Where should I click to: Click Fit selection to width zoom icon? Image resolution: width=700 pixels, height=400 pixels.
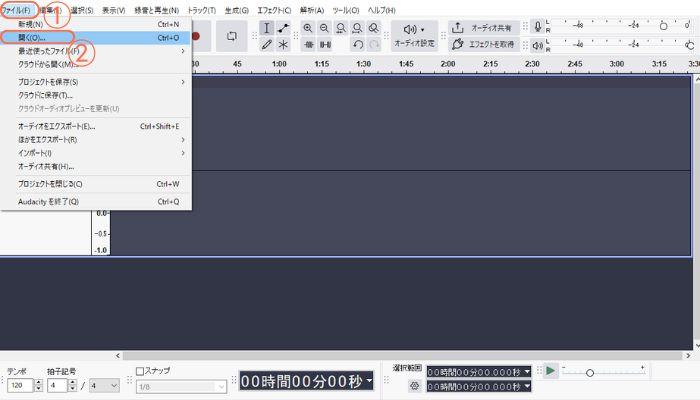tap(341, 28)
